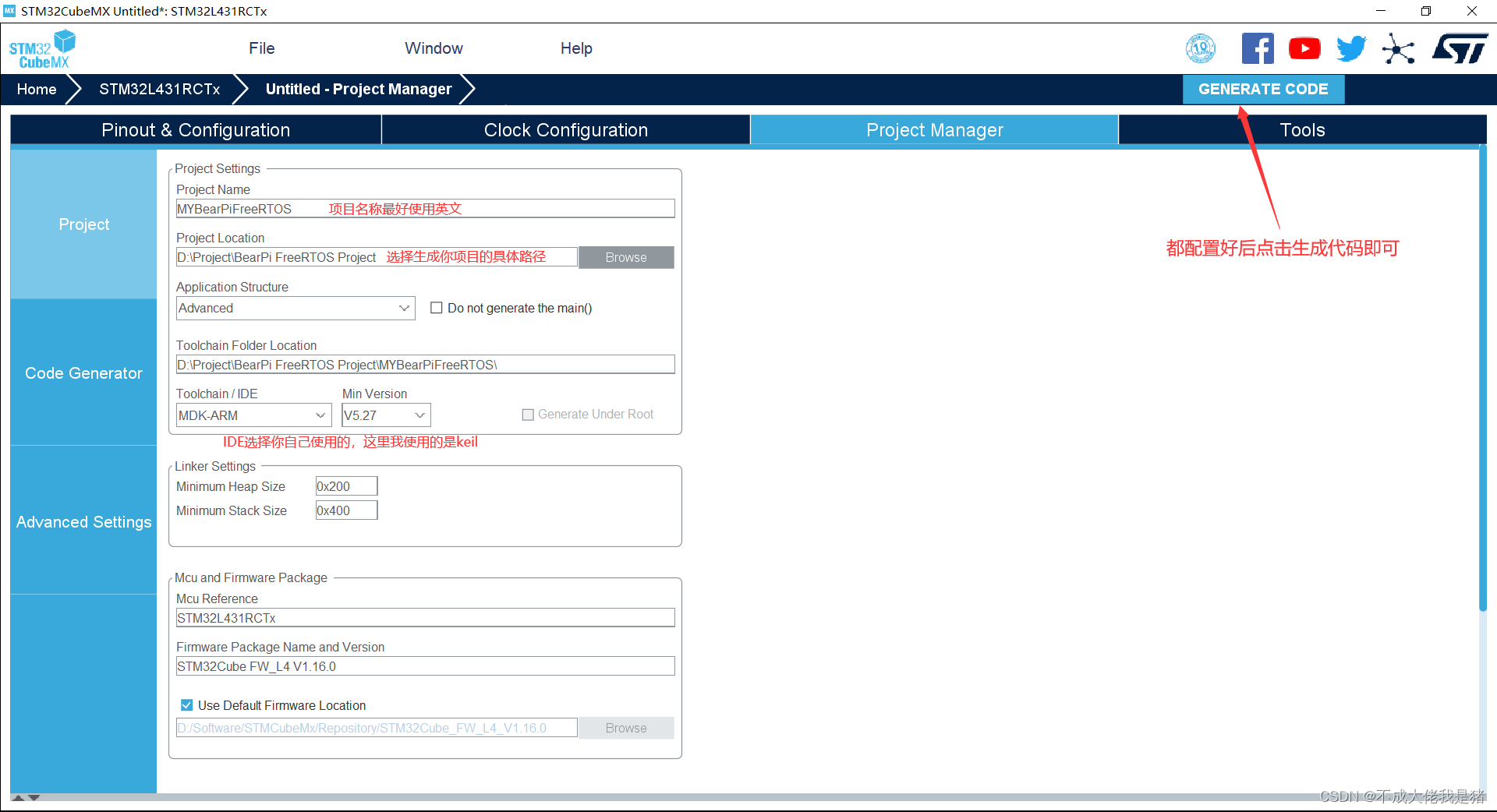Click the 'Application Structure' label
1497x812 pixels.
pos(232,287)
